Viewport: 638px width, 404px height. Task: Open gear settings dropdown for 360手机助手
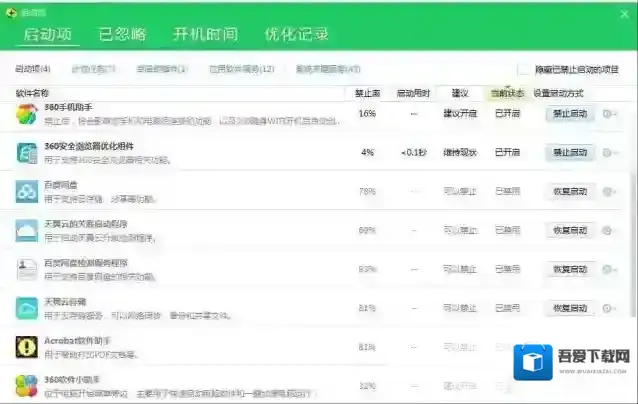(609, 114)
